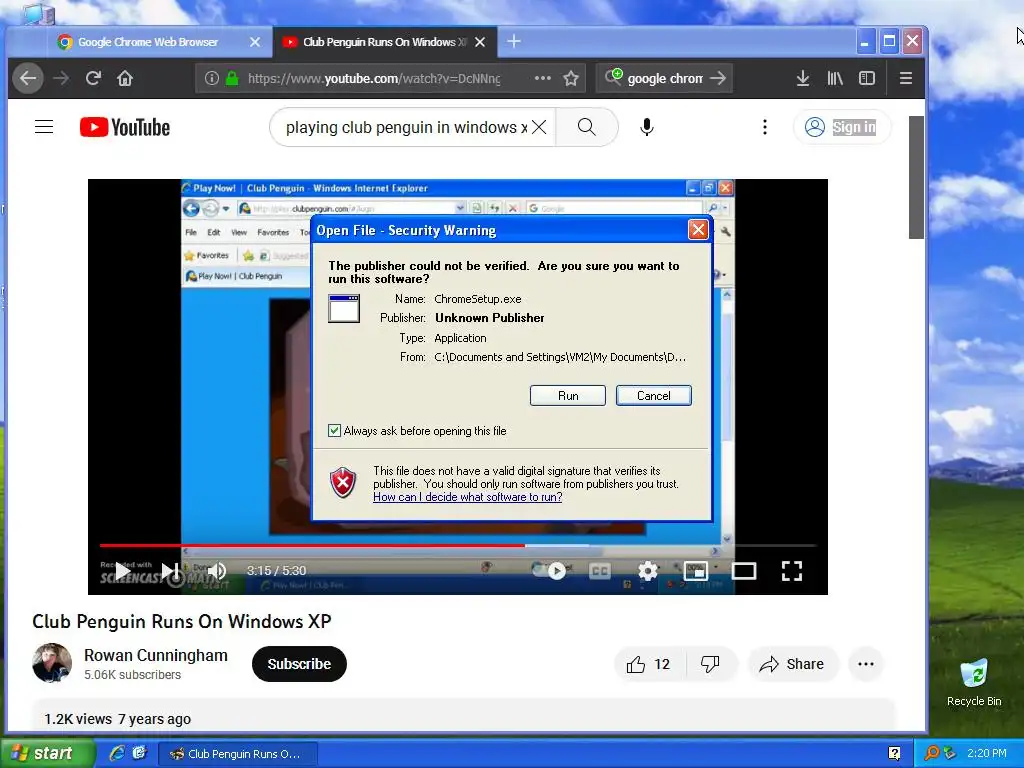
Task: Open the Windows Start menu
Action: [47, 754]
